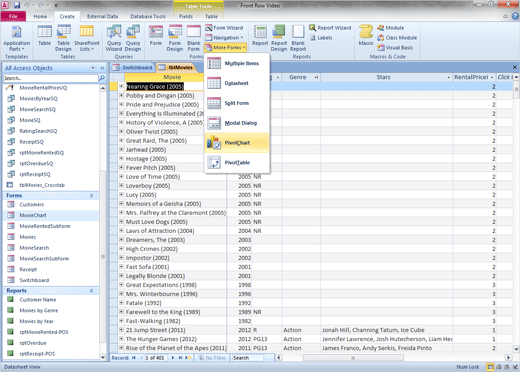This screenshot has width=520, height=372.
Task: Open Report Design view
Action: [x=279, y=38]
